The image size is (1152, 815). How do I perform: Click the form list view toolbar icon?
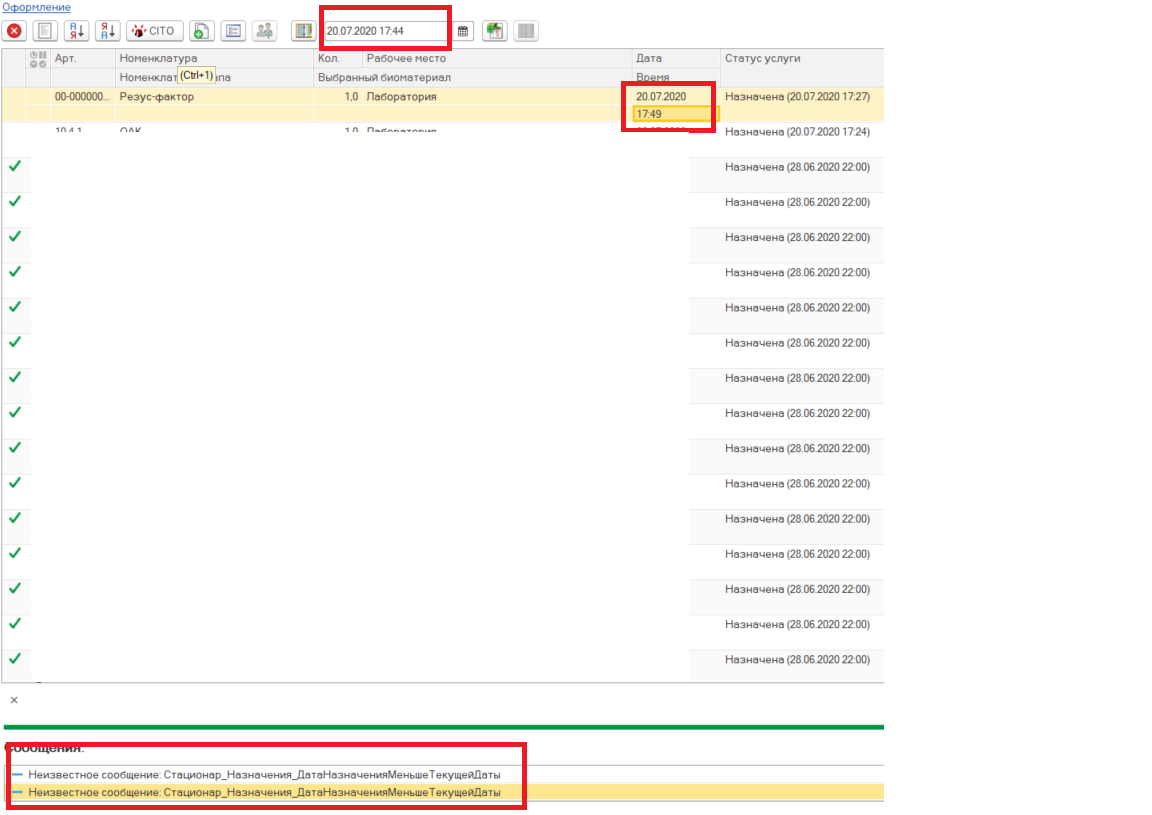pyautogui.click(x=233, y=31)
